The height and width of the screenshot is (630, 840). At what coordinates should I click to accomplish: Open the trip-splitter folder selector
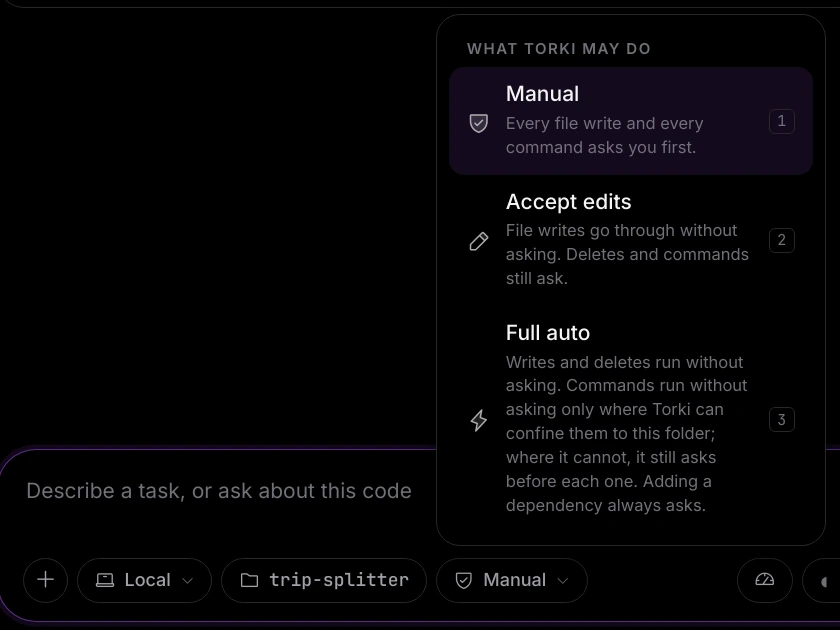click(x=324, y=580)
